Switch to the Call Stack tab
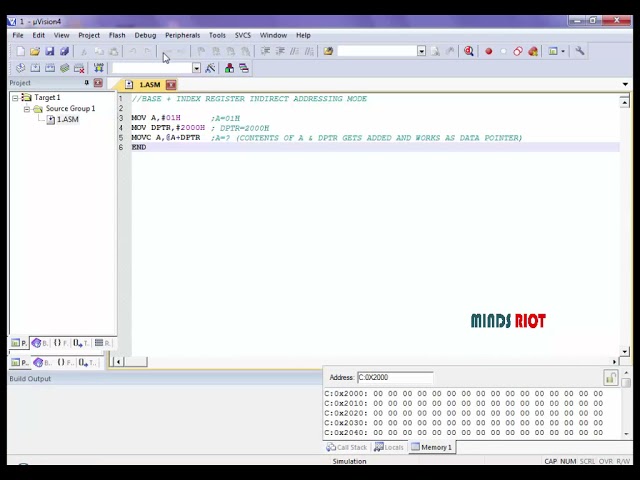This screenshot has height=480, width=640. tap(347, 447)
